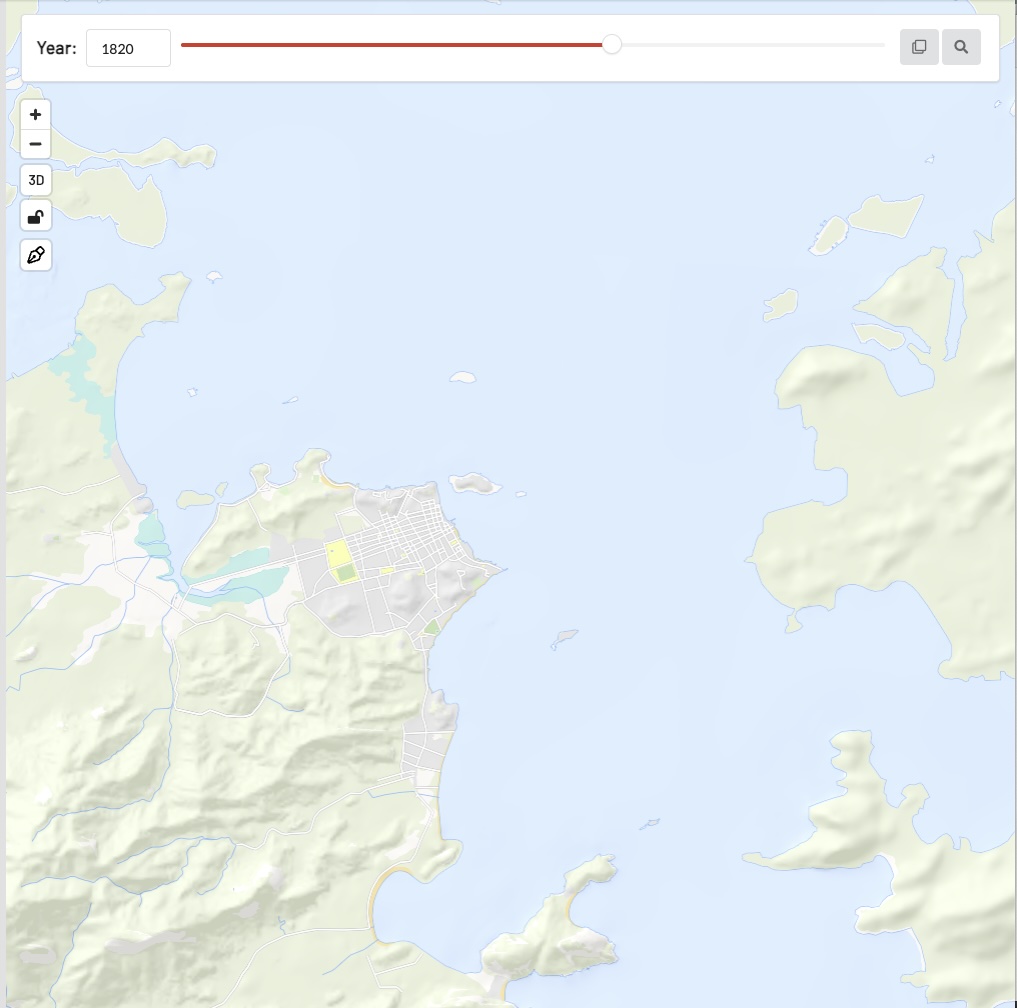Screen dimensions: 1017x1008
Task: Click the "Year:" label
Action: (x=56, y=48)
